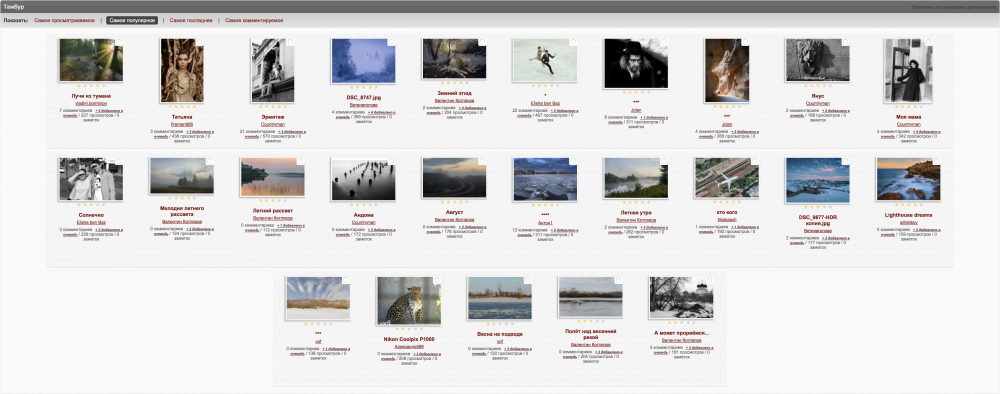This screenshot has width=1000, height=394.
Task: Open author link under 'Янус' title
Action: tap(817, 103)
